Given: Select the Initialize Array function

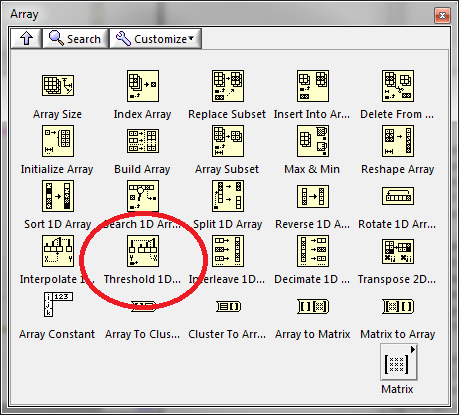Looking at the screenshot, I should coord(58,141).
